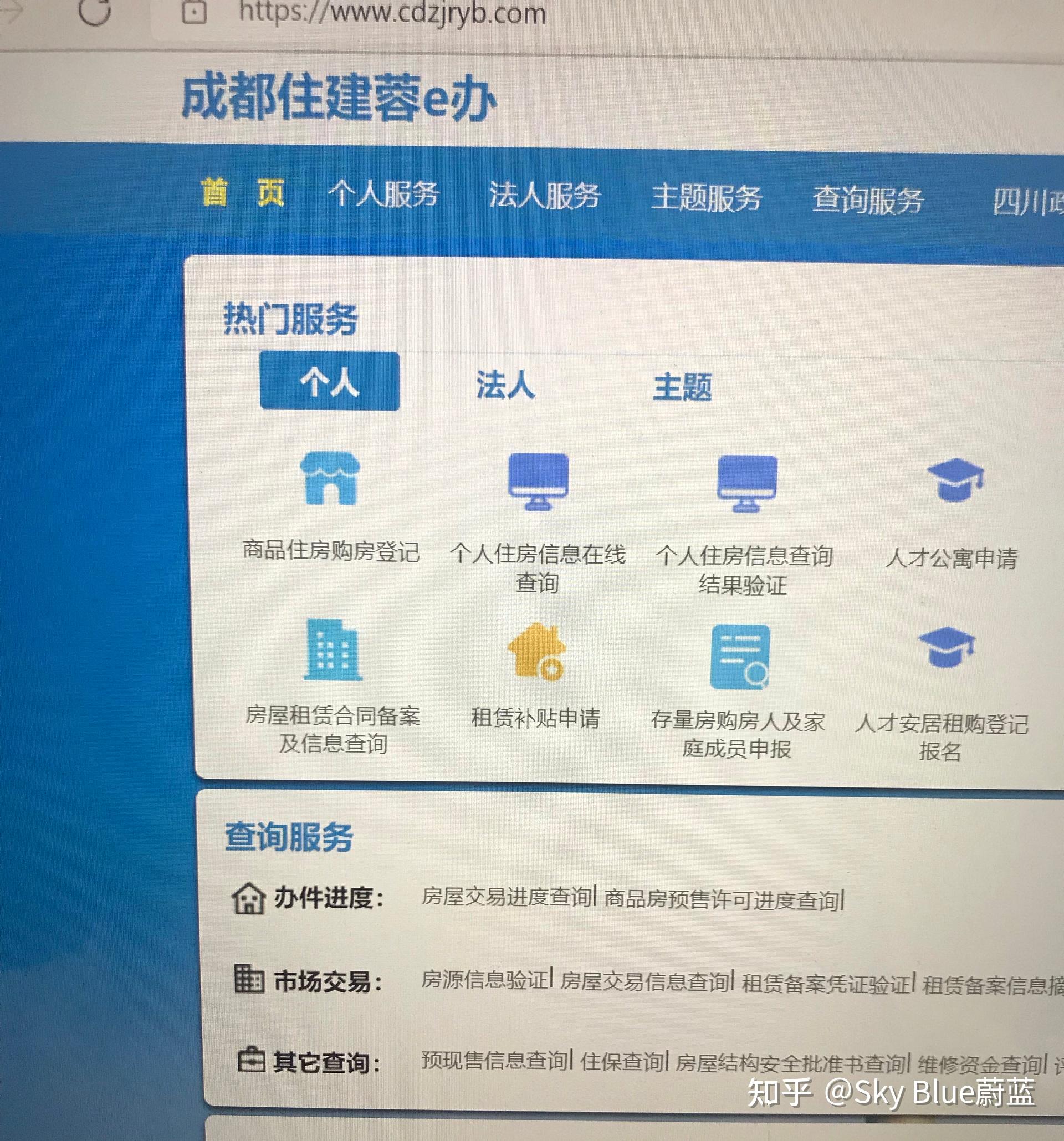Open the 人才安居租购登记报名 cap icon
The width and height of the screenshot is (1064, 1141).
click(x=947, y=647)
